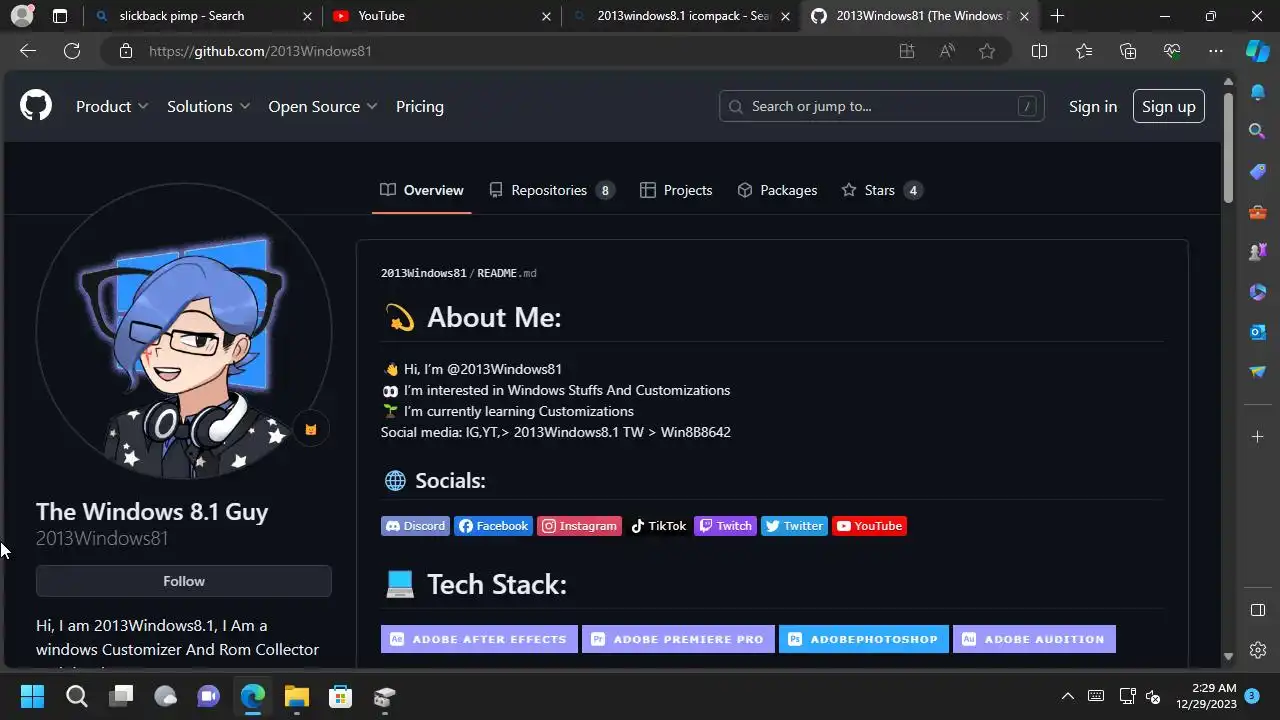Click the Search or jump to field
Viewport: 1280px width, 720px height.
(x=882, y=106)
